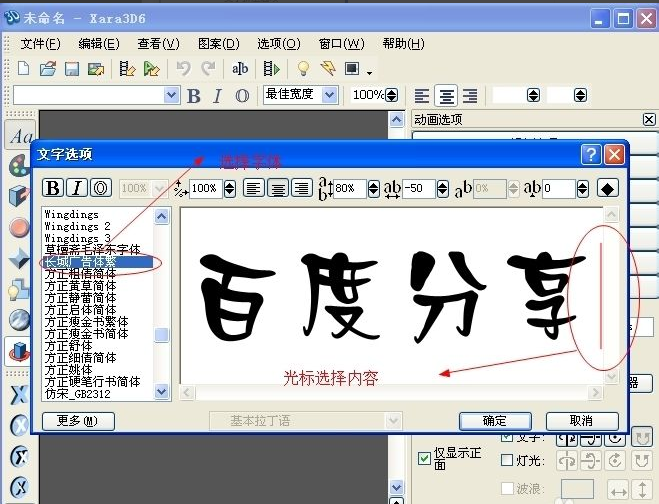Click the Open file folder icon

[47, 69]
